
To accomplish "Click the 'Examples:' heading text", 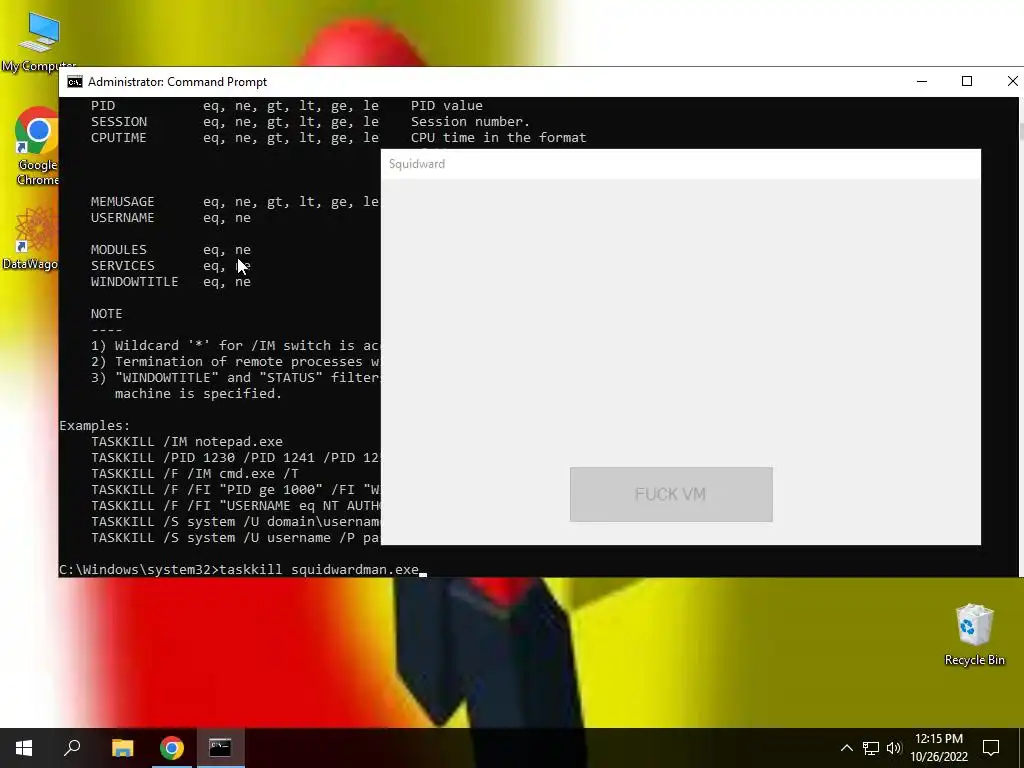I will click(x=95, y=426).
